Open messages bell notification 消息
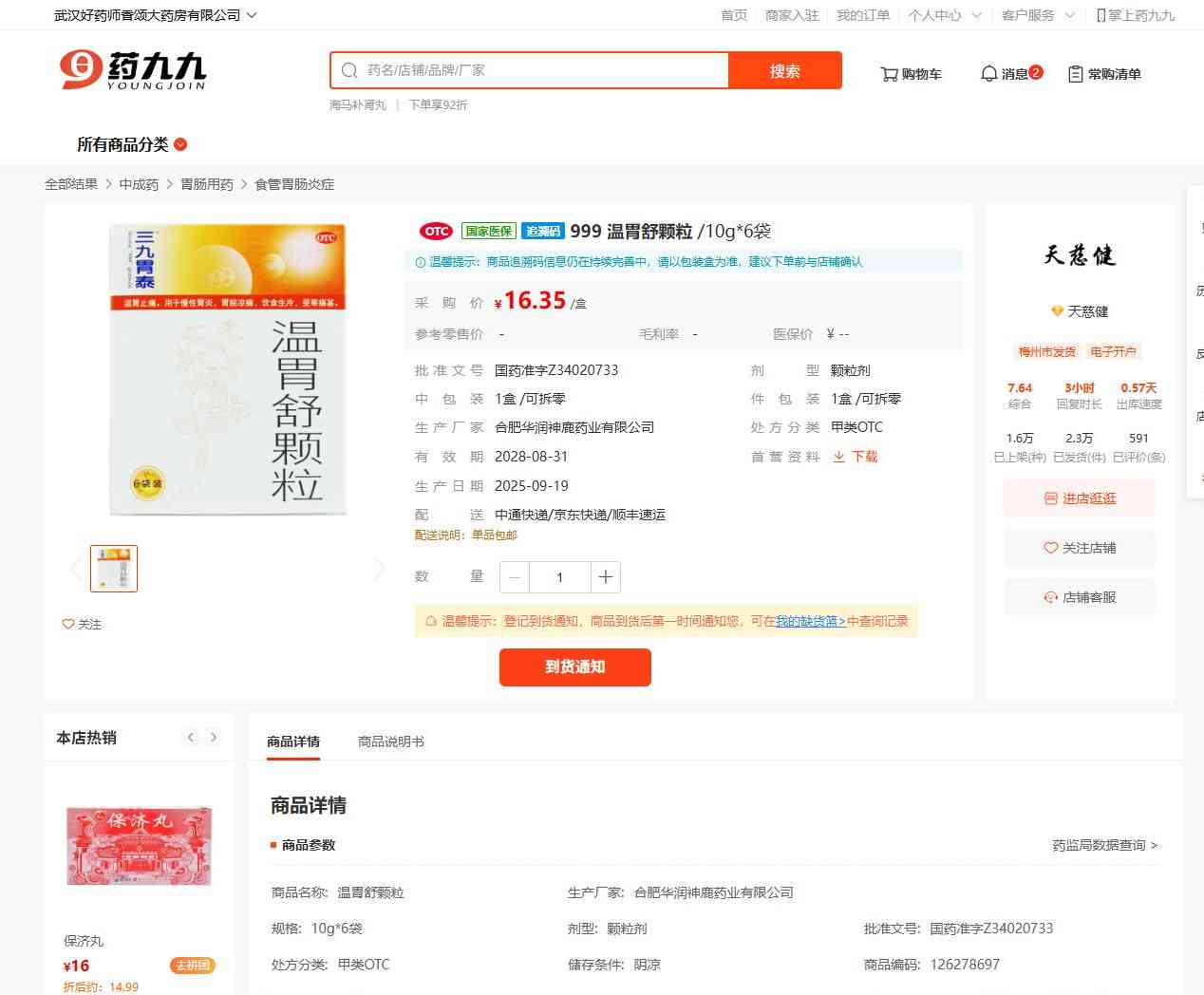This screenshot has width=1204, height=995. [1010, 74]
